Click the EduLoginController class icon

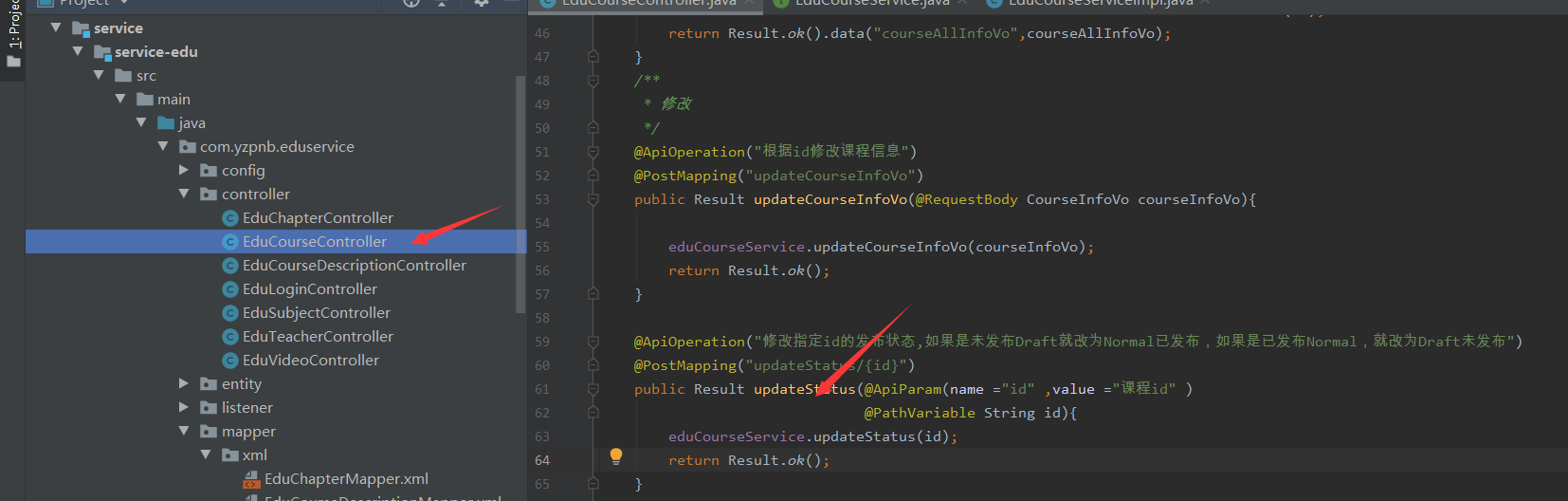coord(229,289)
